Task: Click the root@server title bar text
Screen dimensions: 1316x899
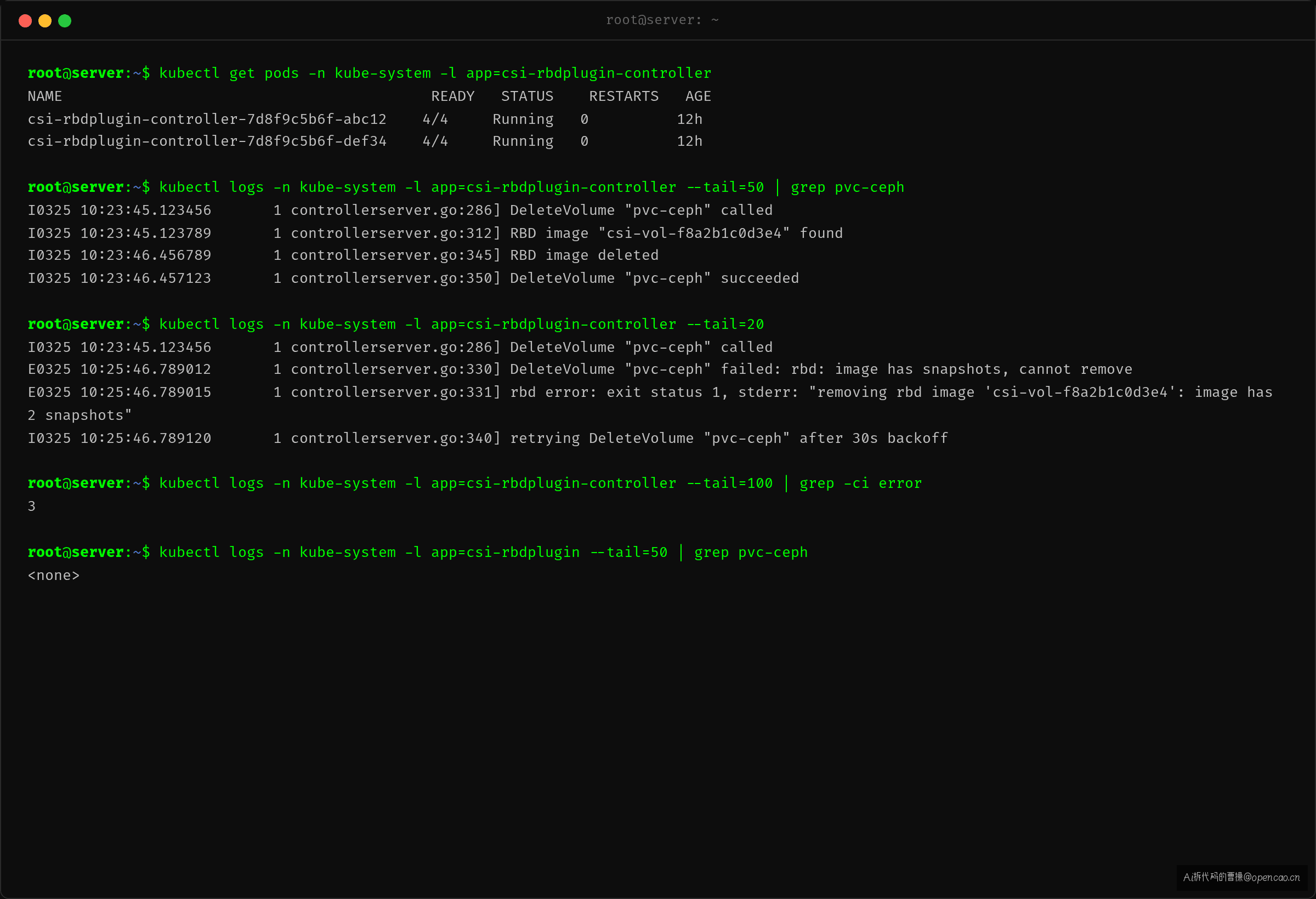Action: click(662, 20)
